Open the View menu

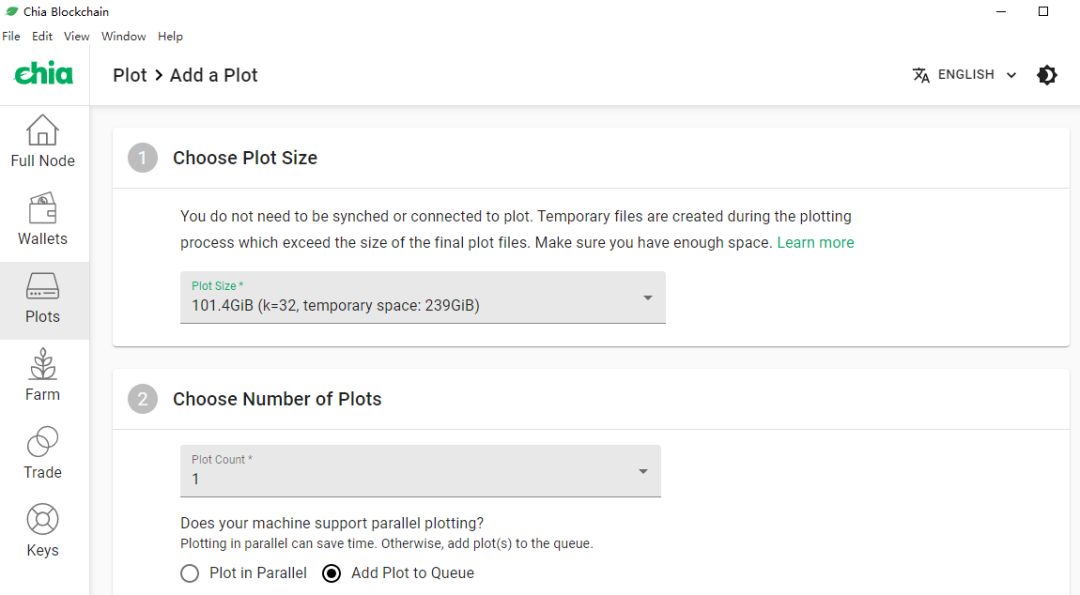(x=76, y=36)
